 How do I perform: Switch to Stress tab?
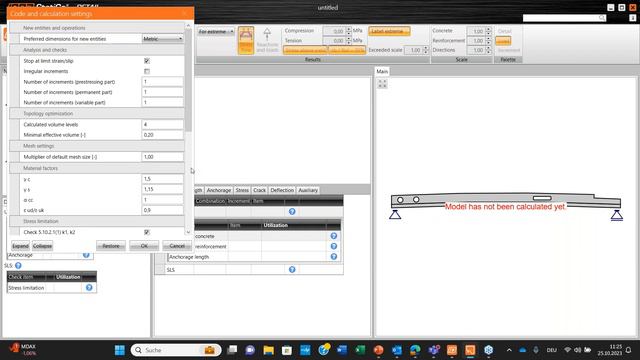(x=242, y=190)
